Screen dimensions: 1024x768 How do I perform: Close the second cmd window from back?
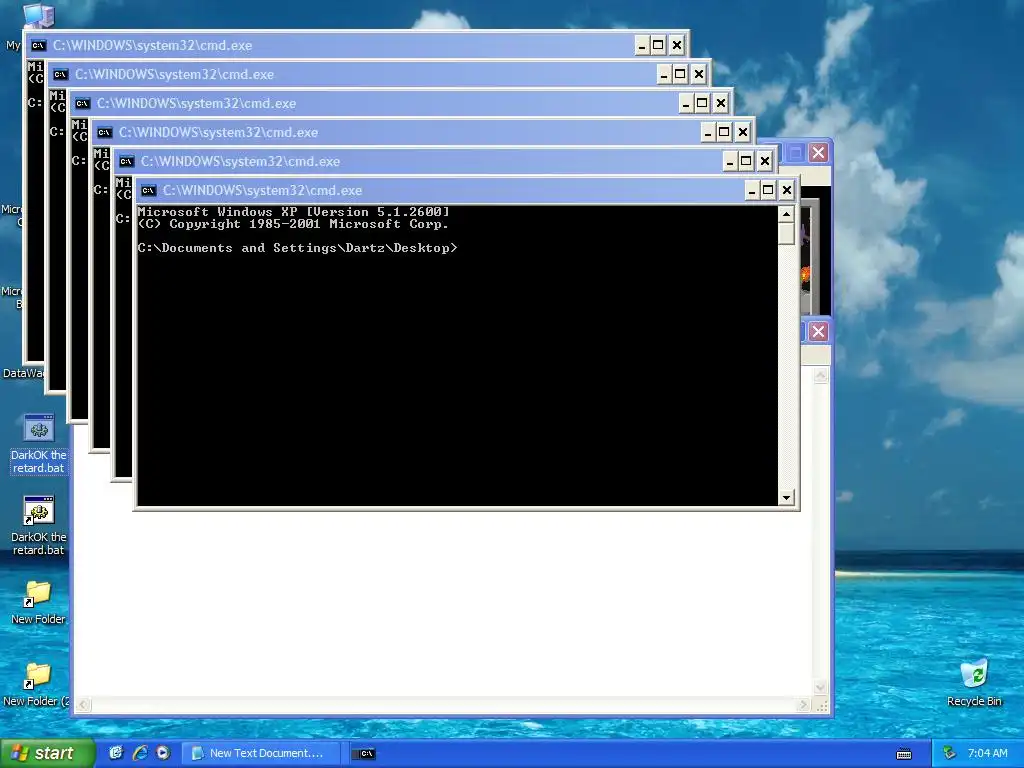pos(699,74)
